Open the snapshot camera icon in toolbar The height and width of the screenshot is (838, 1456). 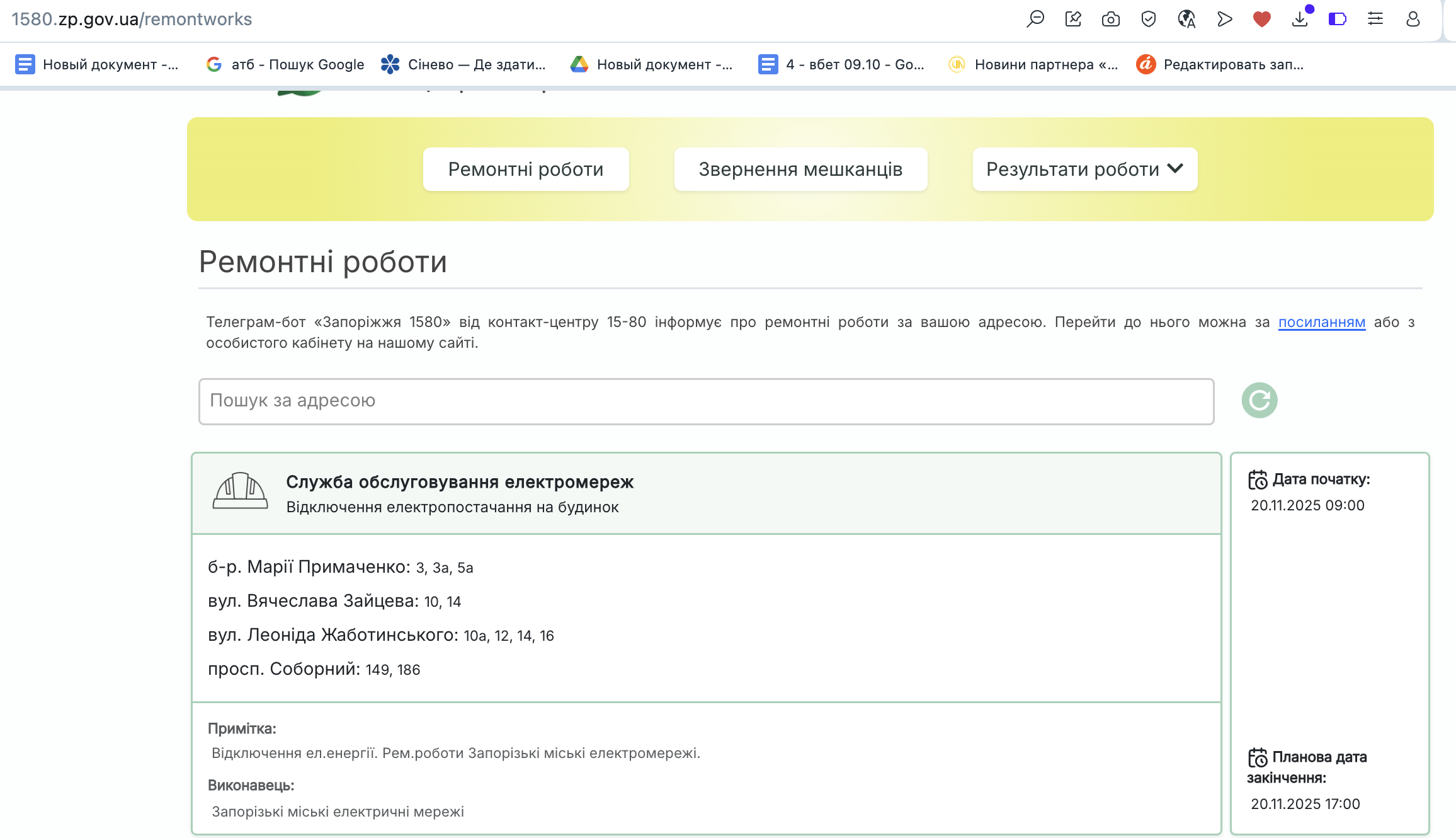[1111, 19]
